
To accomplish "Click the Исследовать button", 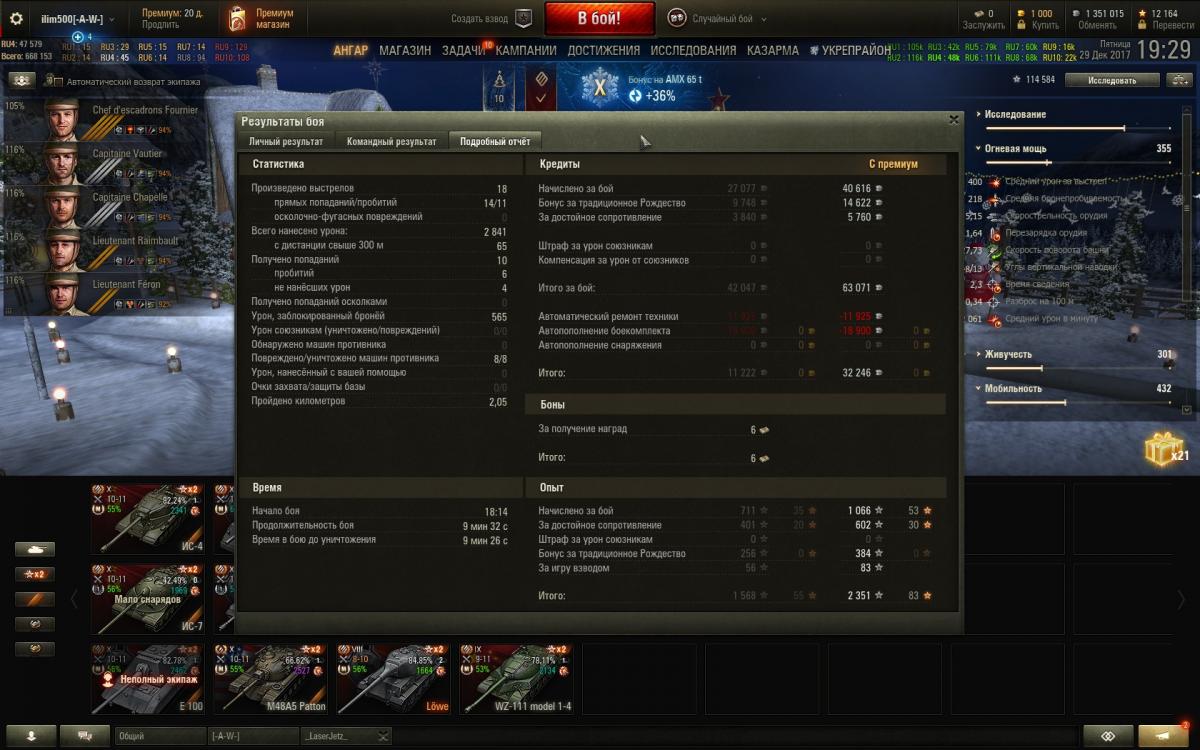I will 1113,80.
